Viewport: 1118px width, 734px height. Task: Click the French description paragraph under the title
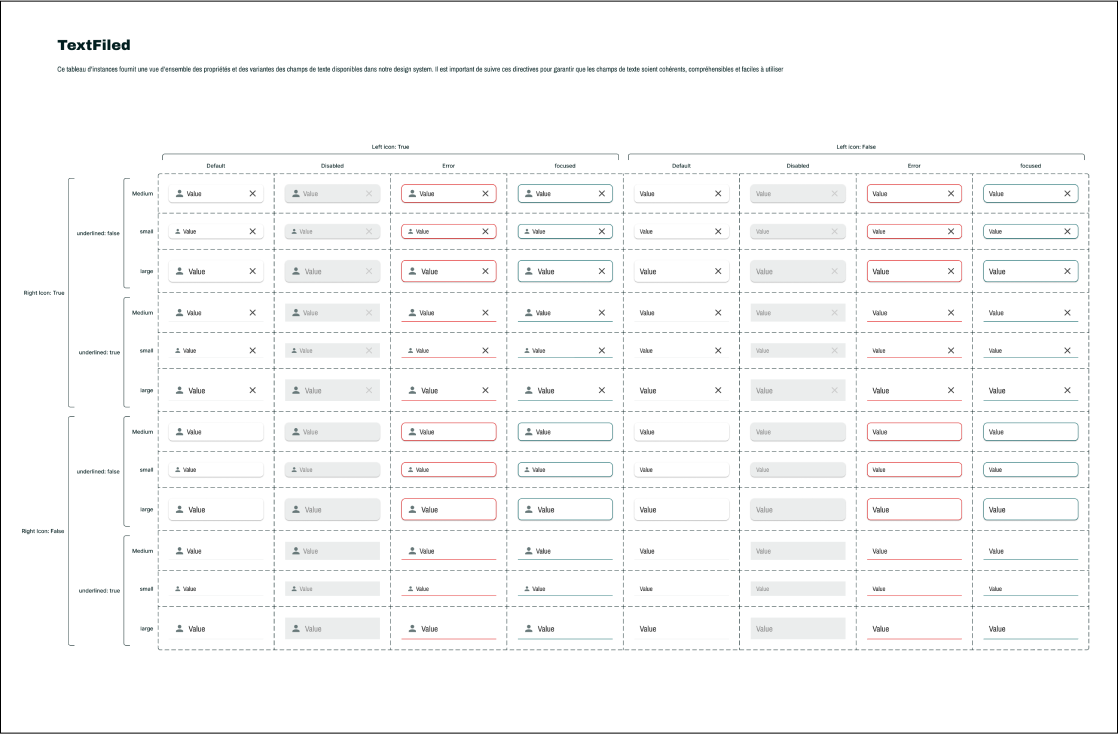427,69
